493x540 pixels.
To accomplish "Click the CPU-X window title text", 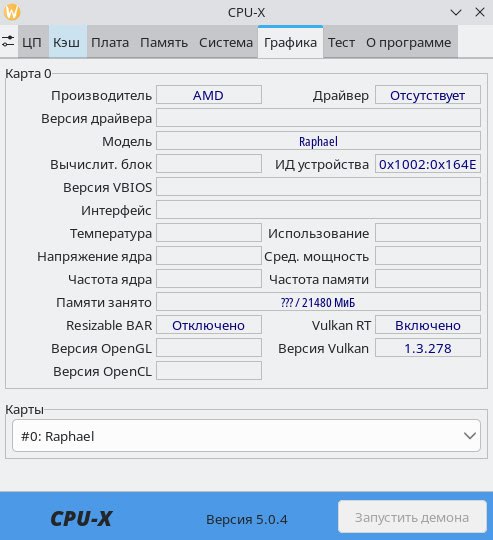I will (246, 12).
